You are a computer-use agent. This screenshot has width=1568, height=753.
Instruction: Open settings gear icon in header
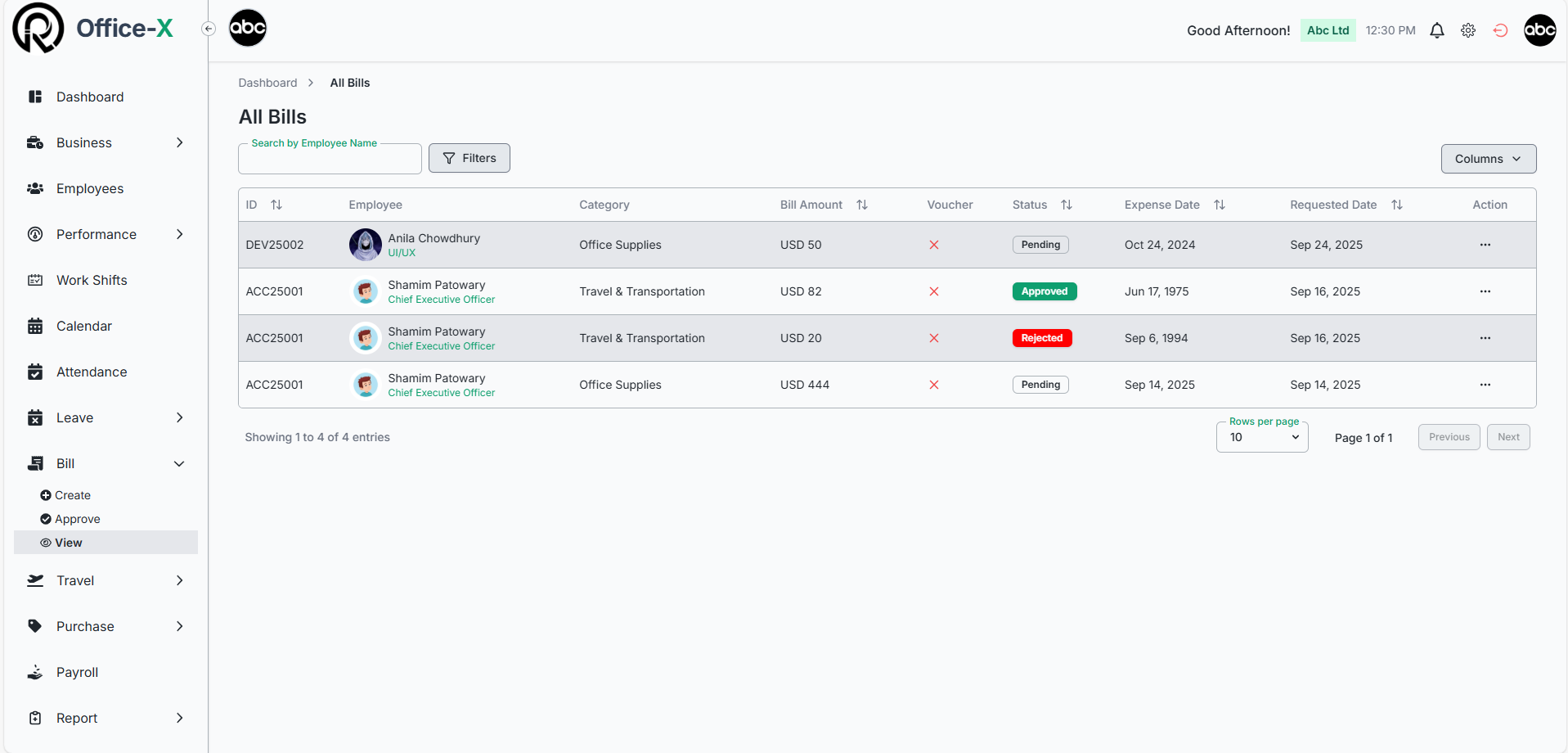(x=1468, y=30)
